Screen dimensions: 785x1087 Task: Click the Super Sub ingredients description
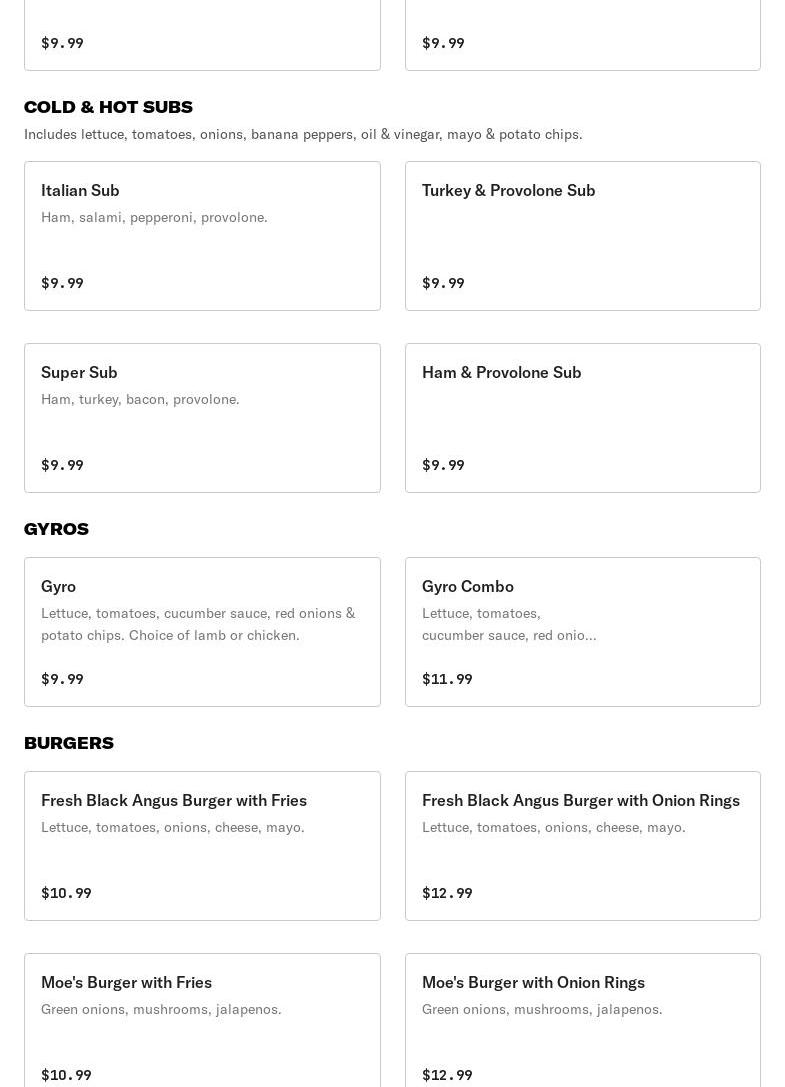coord(140,399)
